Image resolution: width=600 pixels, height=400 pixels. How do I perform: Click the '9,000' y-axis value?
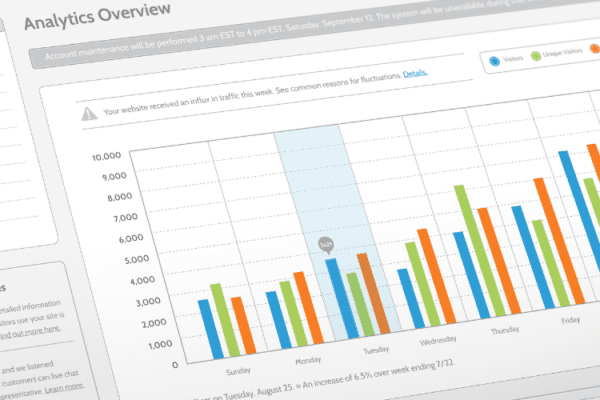coord(114,176)
